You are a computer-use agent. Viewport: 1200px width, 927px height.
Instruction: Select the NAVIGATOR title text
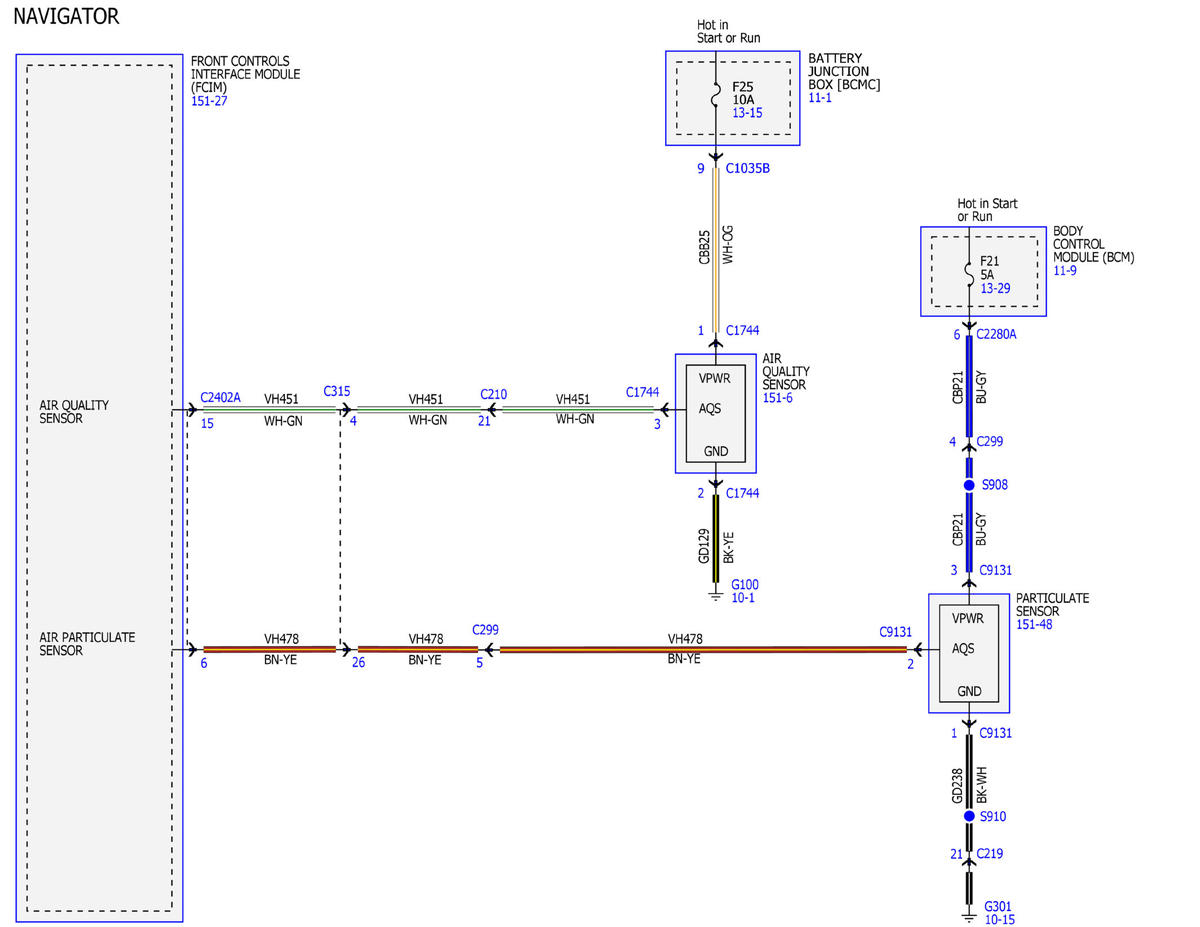[66, 17]
